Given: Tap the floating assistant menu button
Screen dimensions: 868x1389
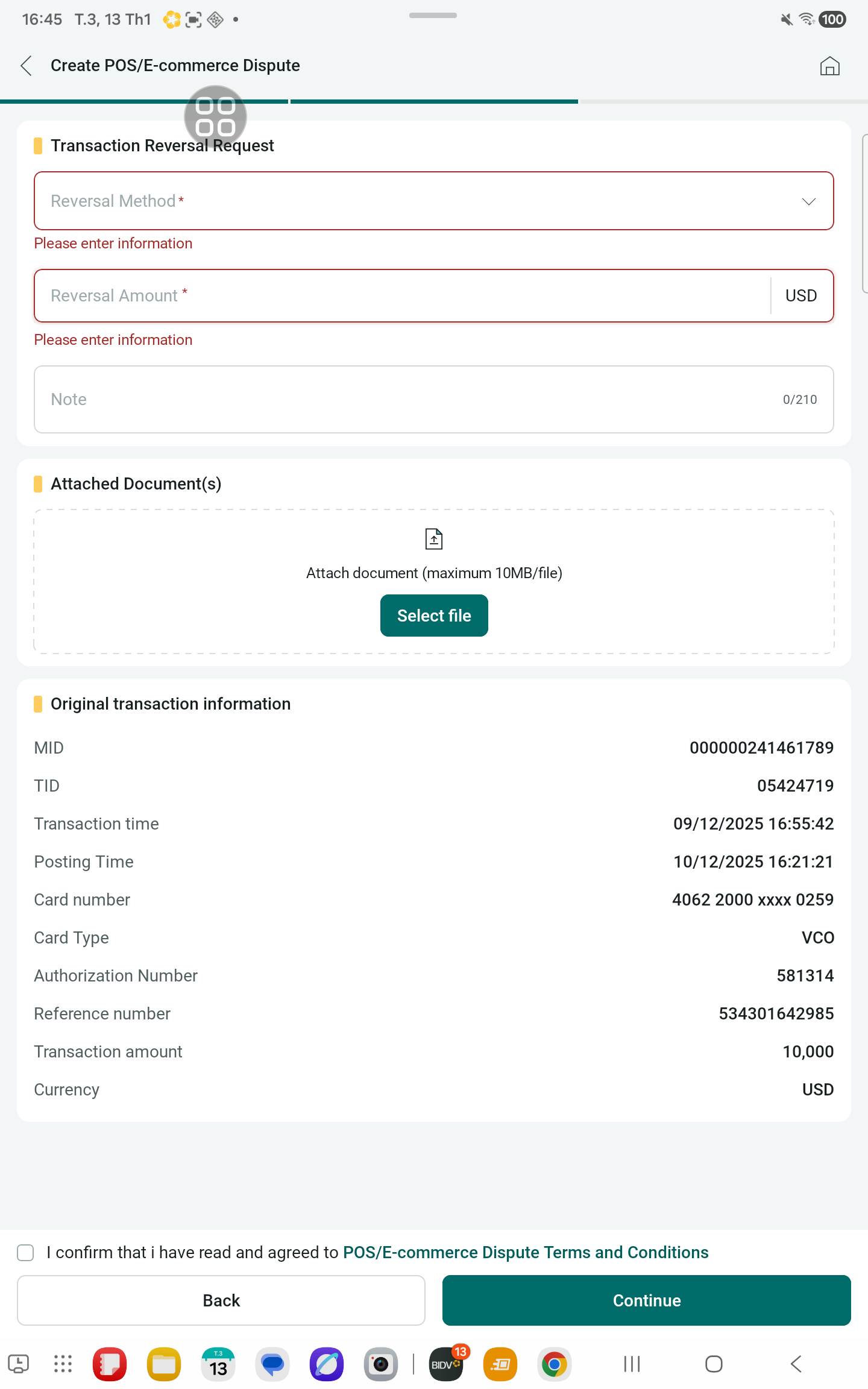Looking at the screenshot, I should click(x=215, y=117).
